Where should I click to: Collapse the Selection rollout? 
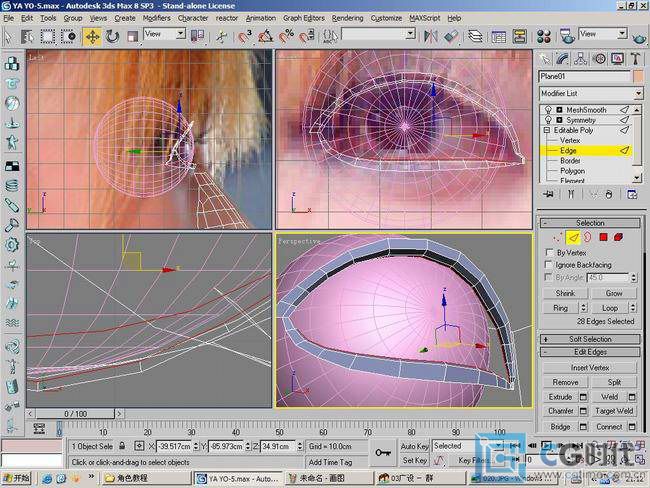tap(590, 223)
